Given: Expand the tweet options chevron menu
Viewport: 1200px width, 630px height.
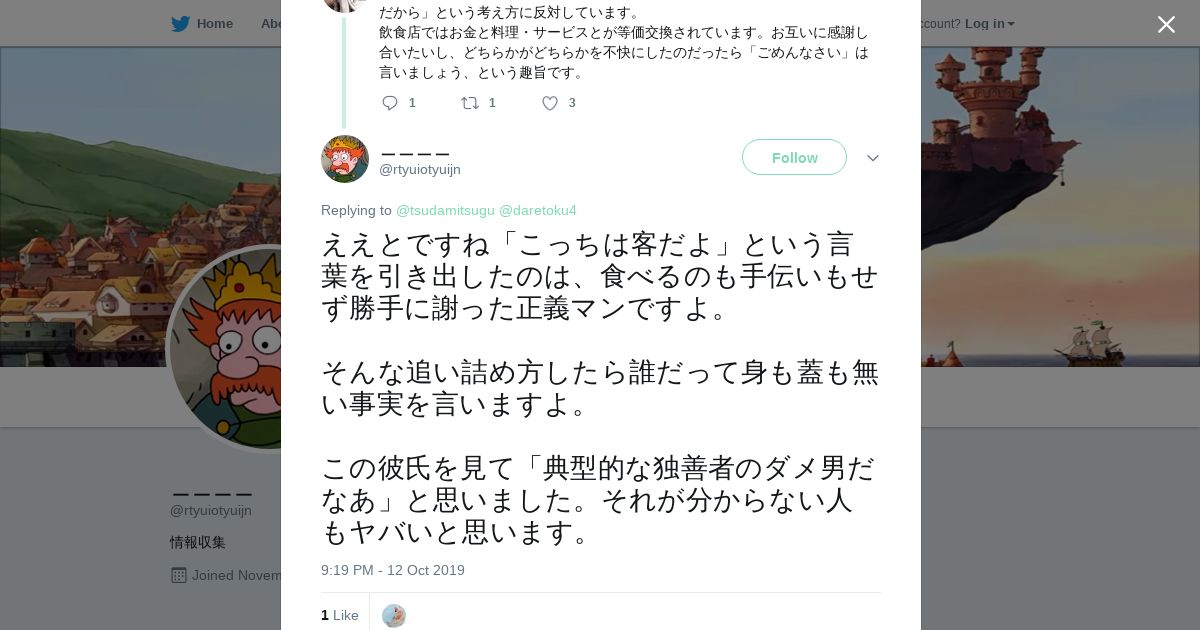Looking at the screenshot, I should point(872,158).
